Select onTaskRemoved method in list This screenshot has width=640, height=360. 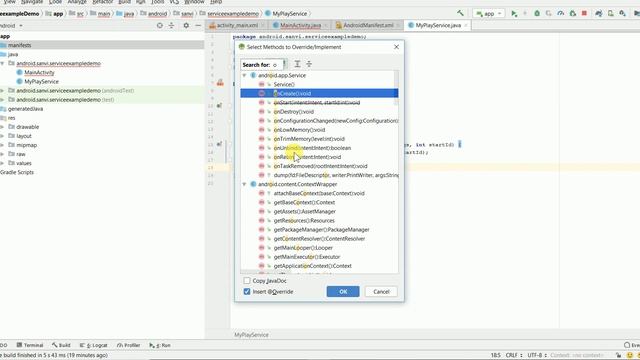coord(320,166)
